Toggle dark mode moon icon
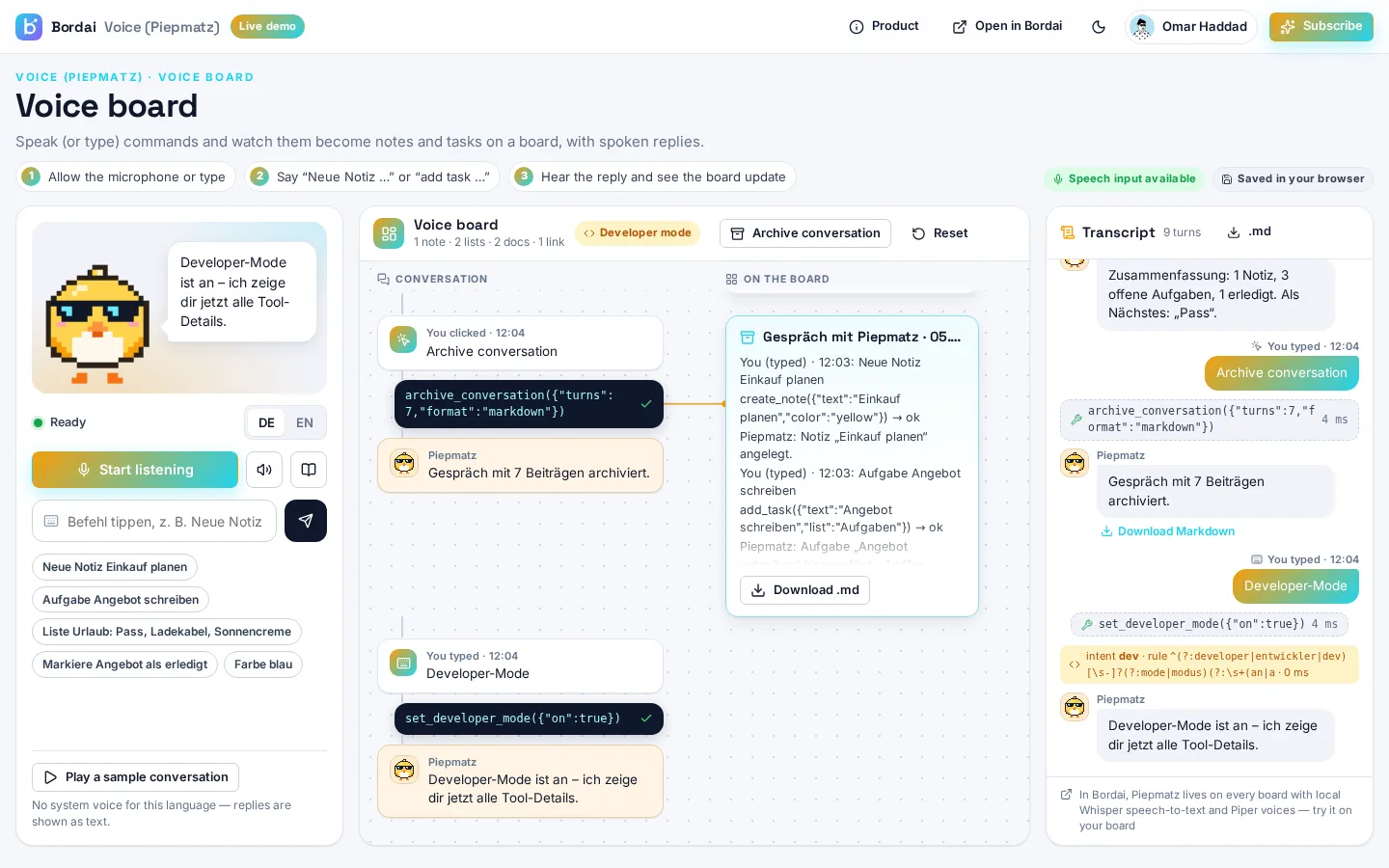Viewport: 1389px width, 868px height. [1099, 27]
